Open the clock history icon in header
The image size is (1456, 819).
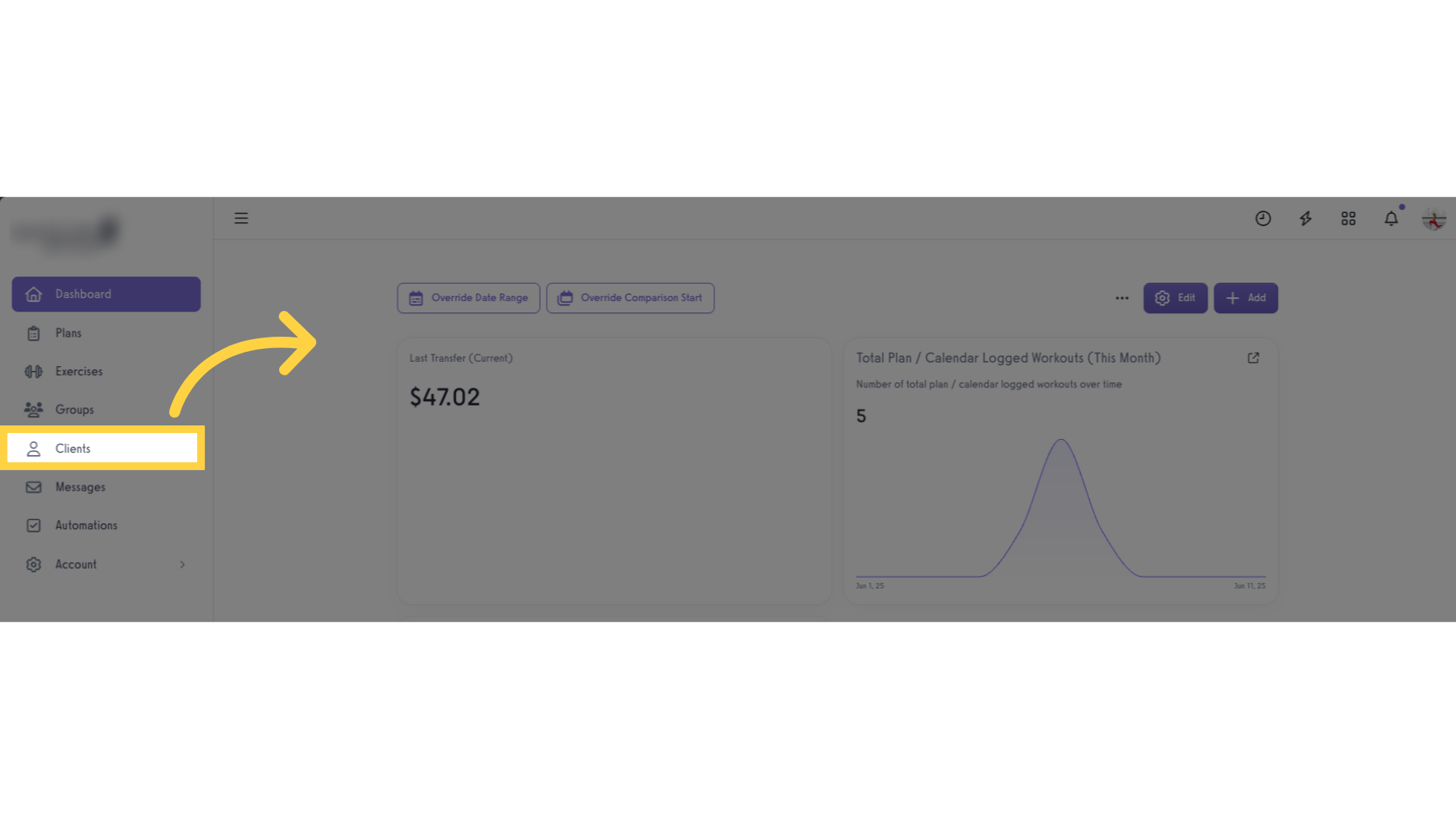[1263, 218]
